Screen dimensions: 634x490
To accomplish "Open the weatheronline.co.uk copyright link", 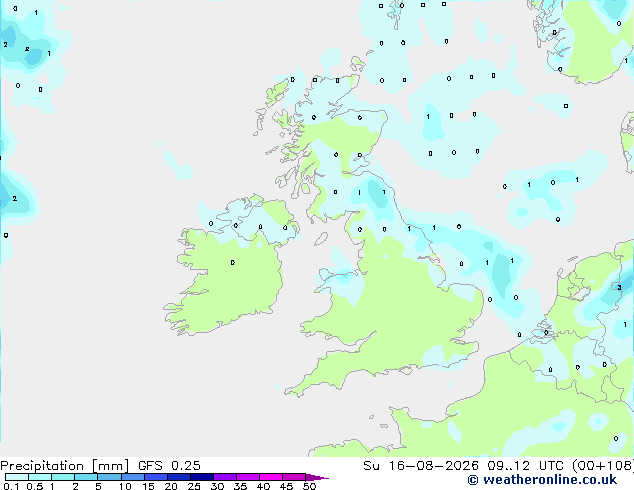I will 542,480.
